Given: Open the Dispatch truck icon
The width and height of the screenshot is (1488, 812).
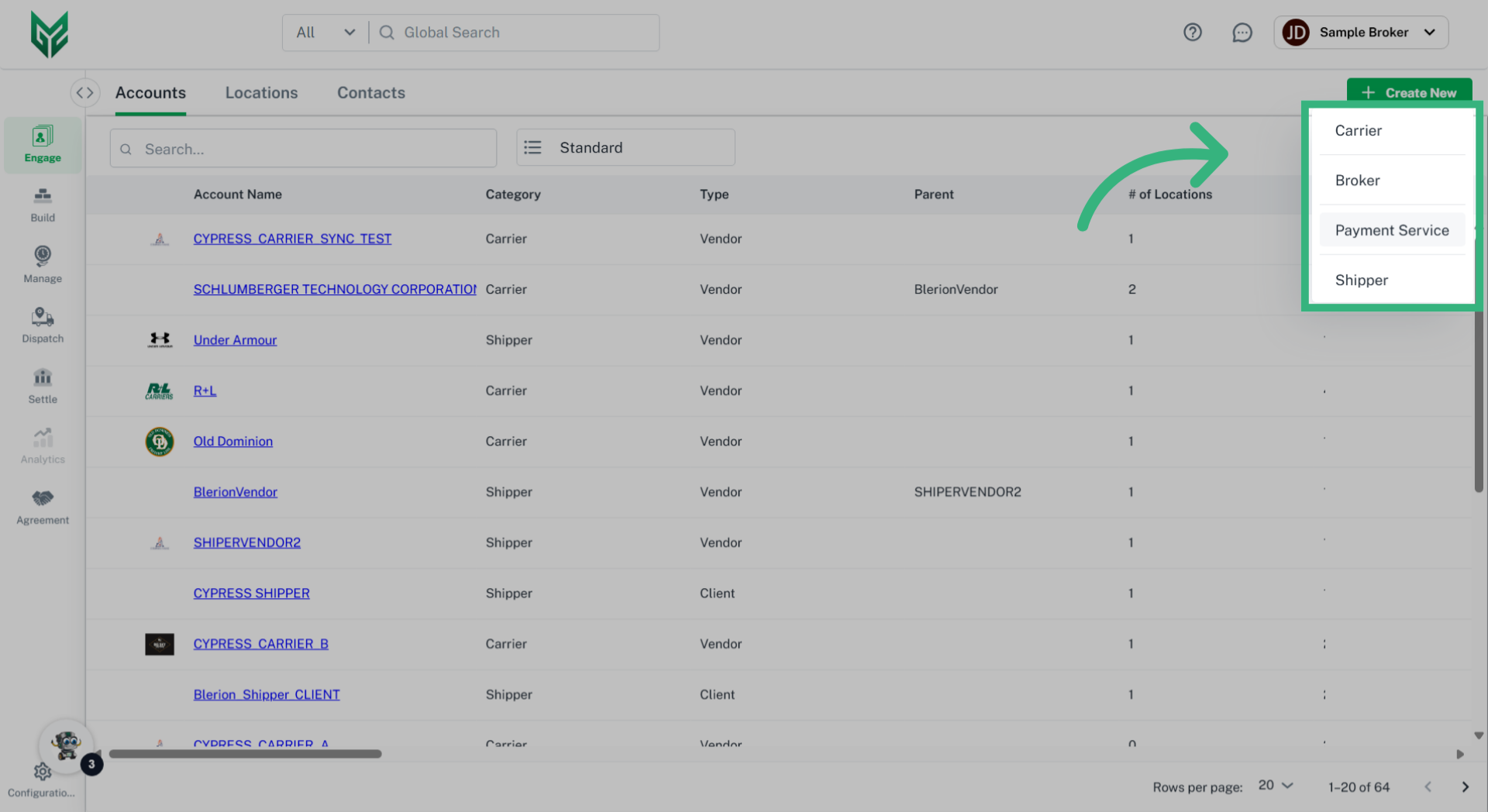Looking at the screenshot, I should coord(43,325).
